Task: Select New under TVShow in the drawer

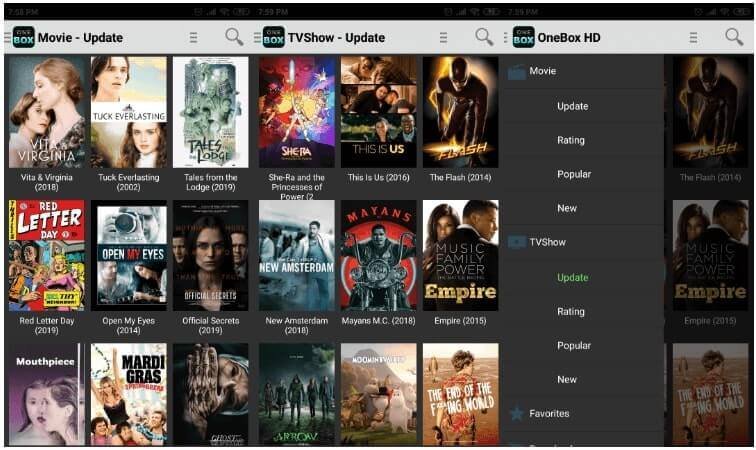Action: point(567,380)
